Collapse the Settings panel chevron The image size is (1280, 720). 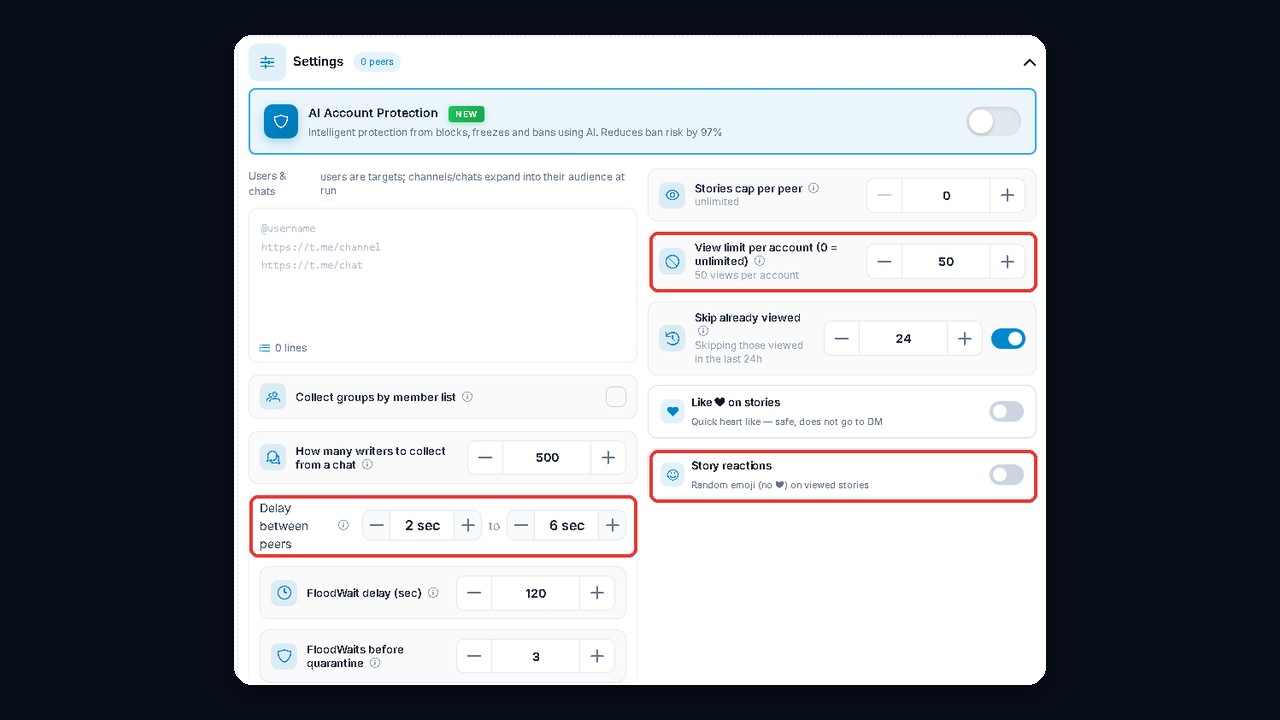coord(1029,62)
